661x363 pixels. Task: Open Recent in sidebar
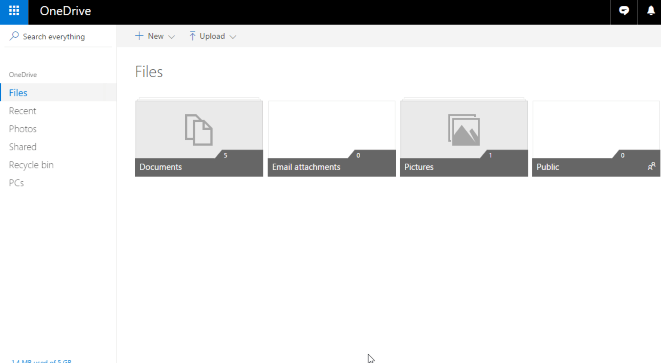pyautogui.click(x=22, y=111)
